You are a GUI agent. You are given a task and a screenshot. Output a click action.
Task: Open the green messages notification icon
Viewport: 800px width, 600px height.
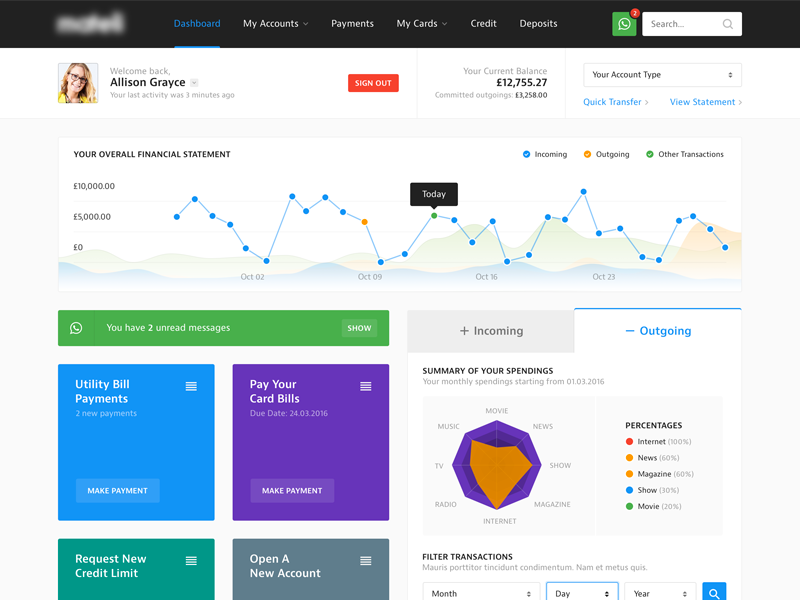[624, 24]
